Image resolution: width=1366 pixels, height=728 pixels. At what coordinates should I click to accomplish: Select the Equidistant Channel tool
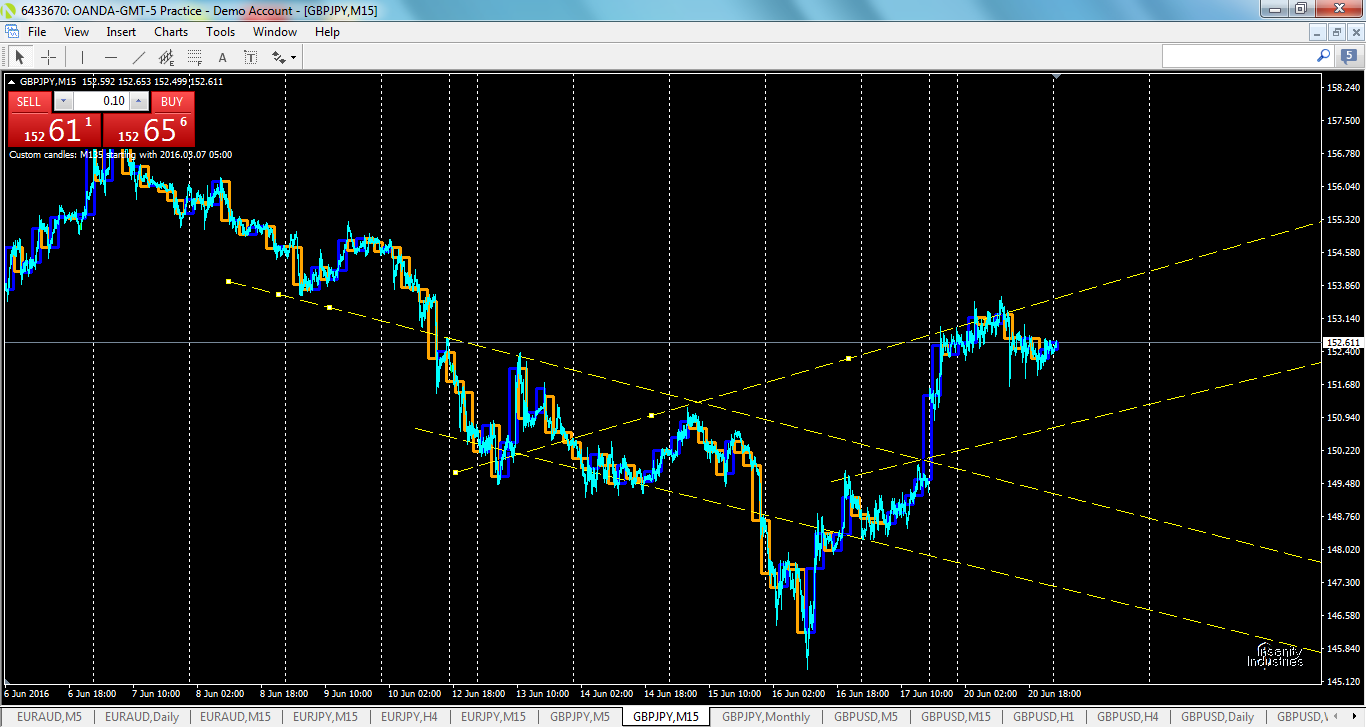[x=166, y=56]
